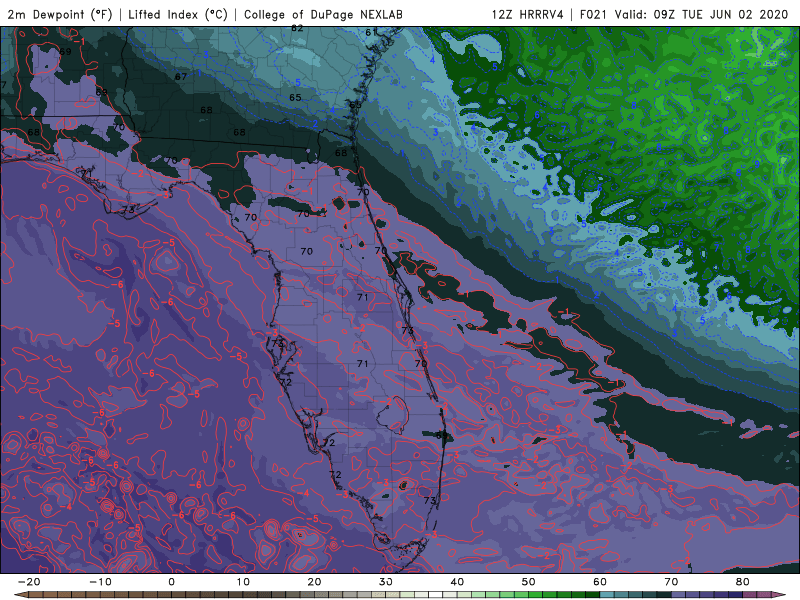
Task: Click the '2m Dewpoint (°F)' title text
Action: 60,14
